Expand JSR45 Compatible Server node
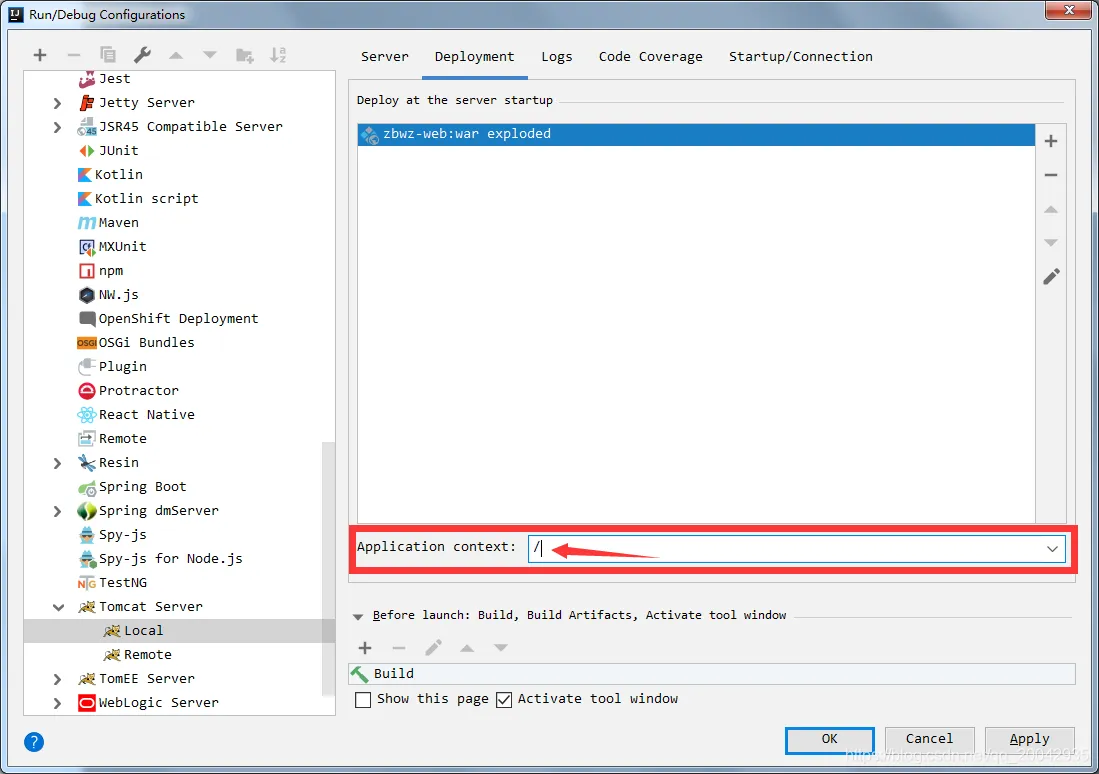 click(x=57, y=127)
